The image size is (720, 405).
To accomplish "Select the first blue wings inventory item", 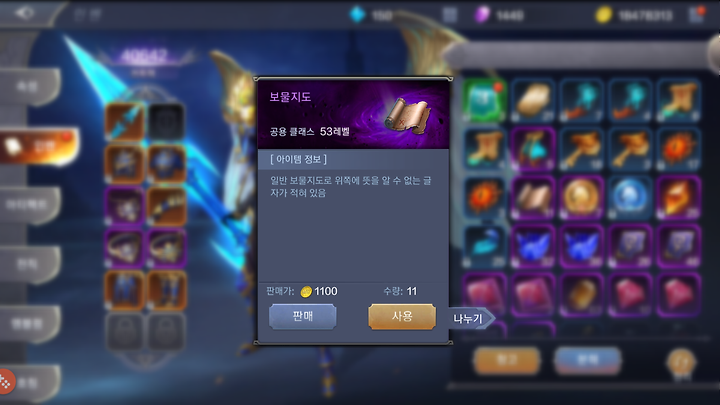I will pyautogui.click(x=533, y=246).
